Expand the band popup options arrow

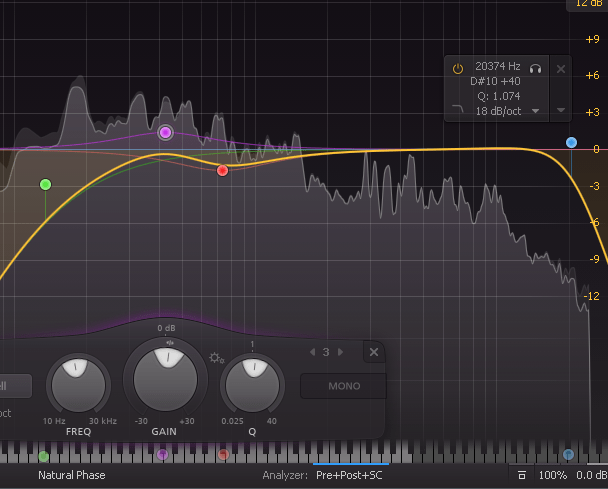(x=561, y=110)
